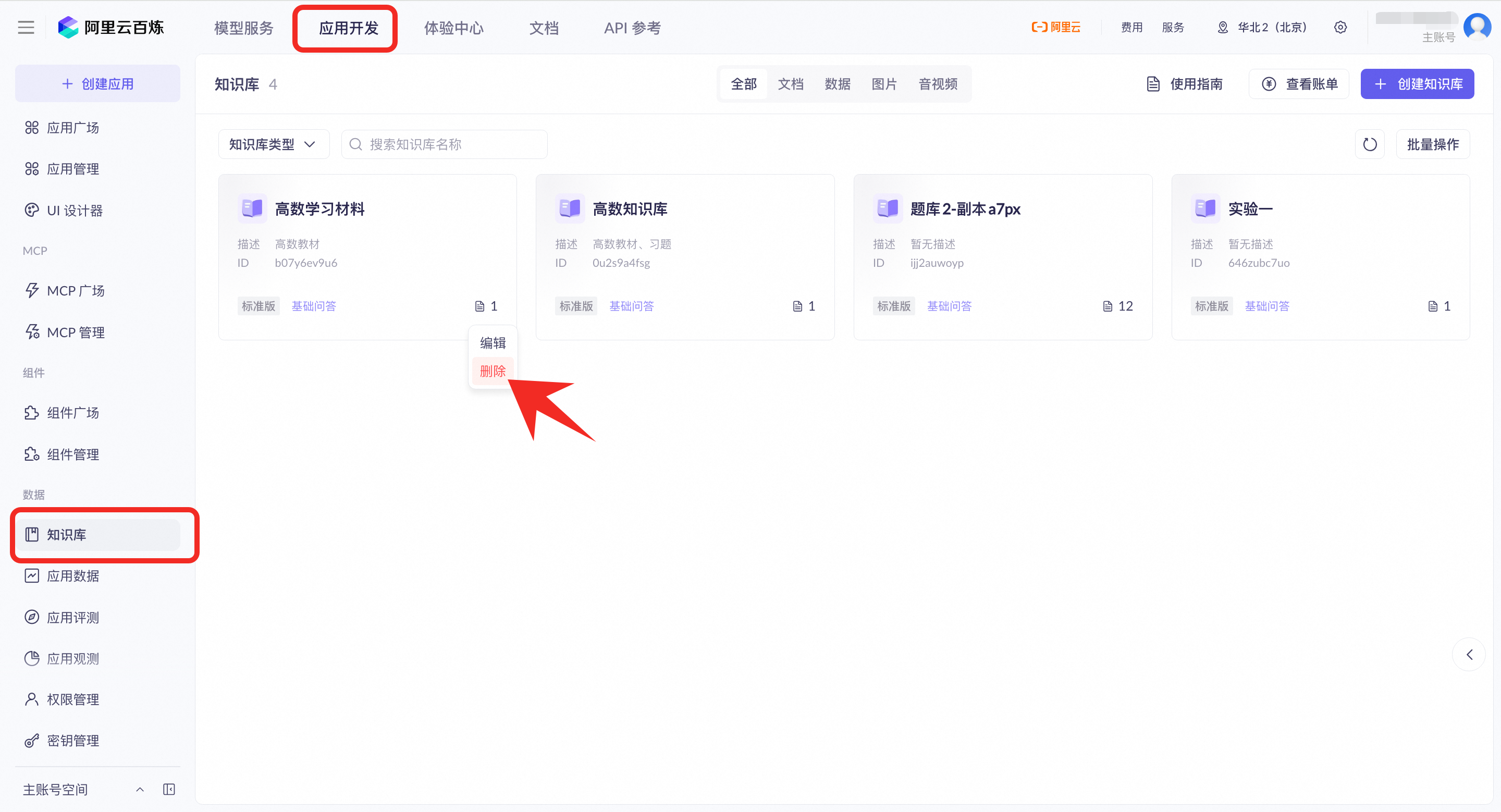This screenshot has width=1501, height=812.
Task: Click the 批量操作 button
Action: pyautogui.click(x=1432, y=144)
